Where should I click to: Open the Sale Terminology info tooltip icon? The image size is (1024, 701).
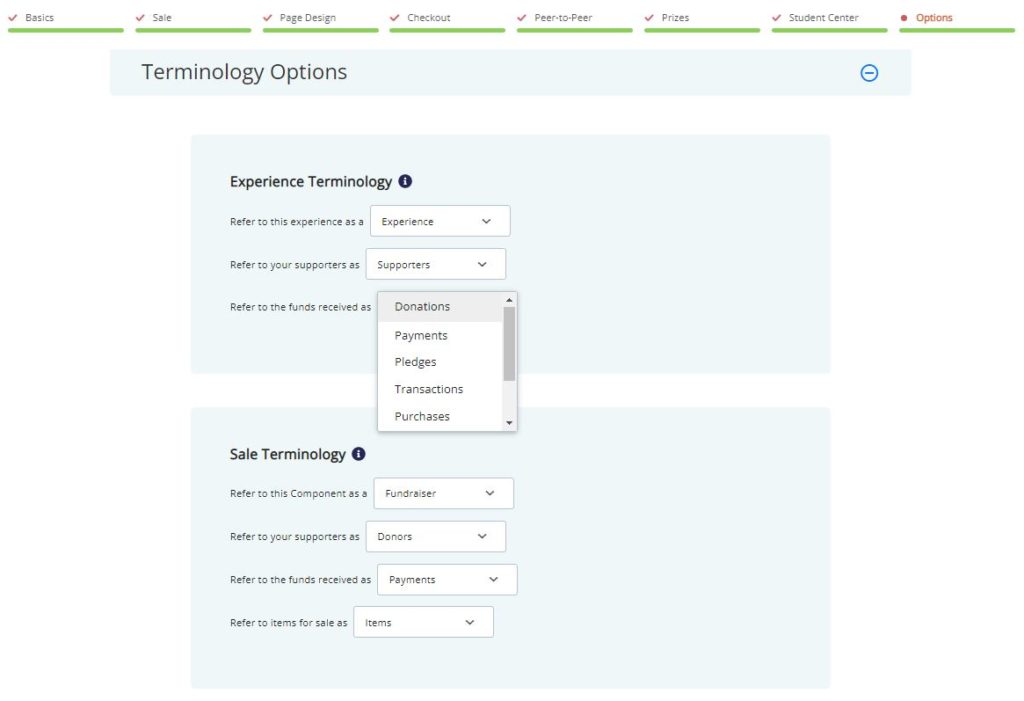358,453
